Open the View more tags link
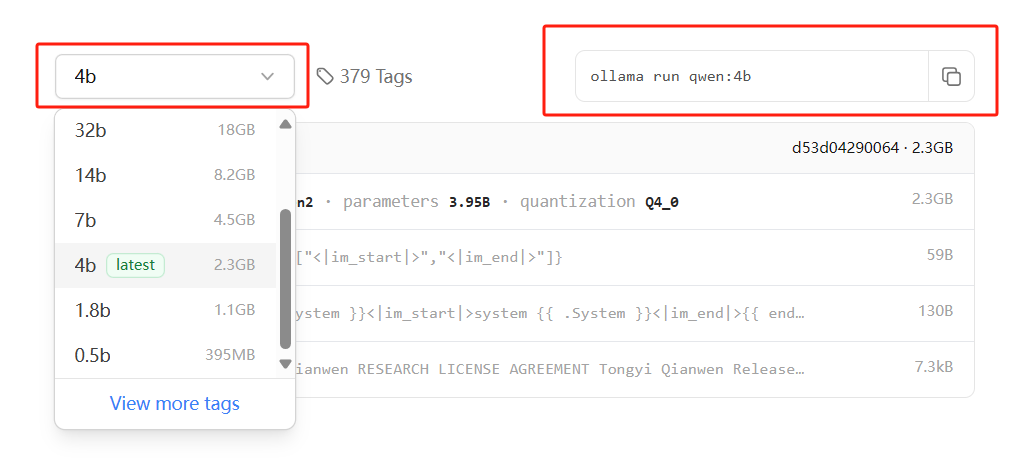This screenshot has width=1029, height=476. click(175, 403)
